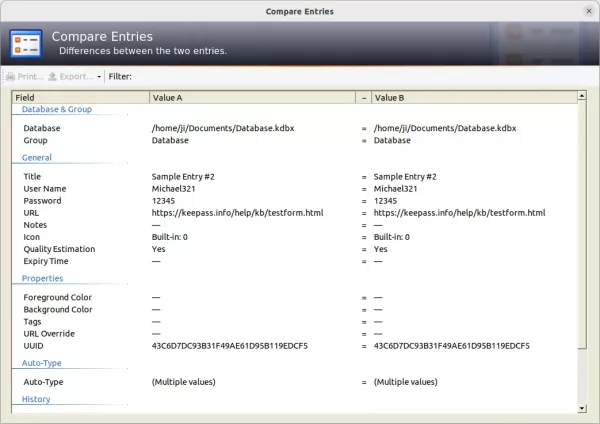Image resolution: width=600 pixels, height=424 pixels.
Task: Select the UUID row
Action: (295, 346)
